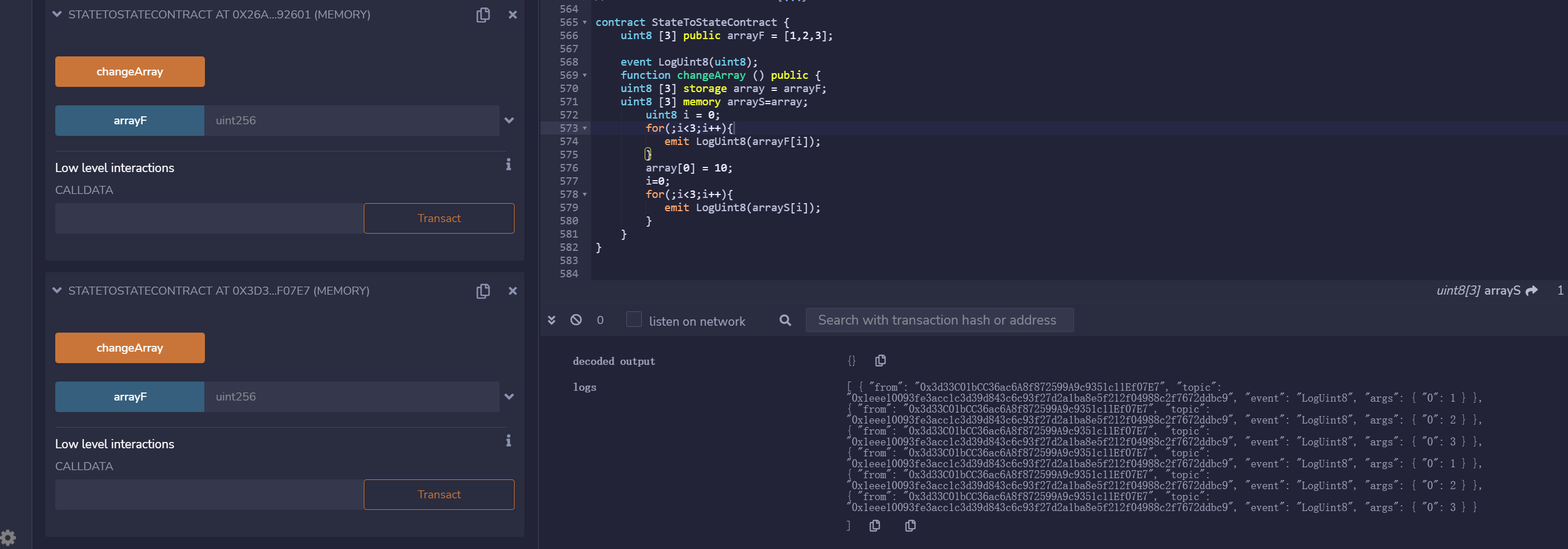Focus arrayF uint256 input of 0X26A...92601 contract

coord(352,120)
